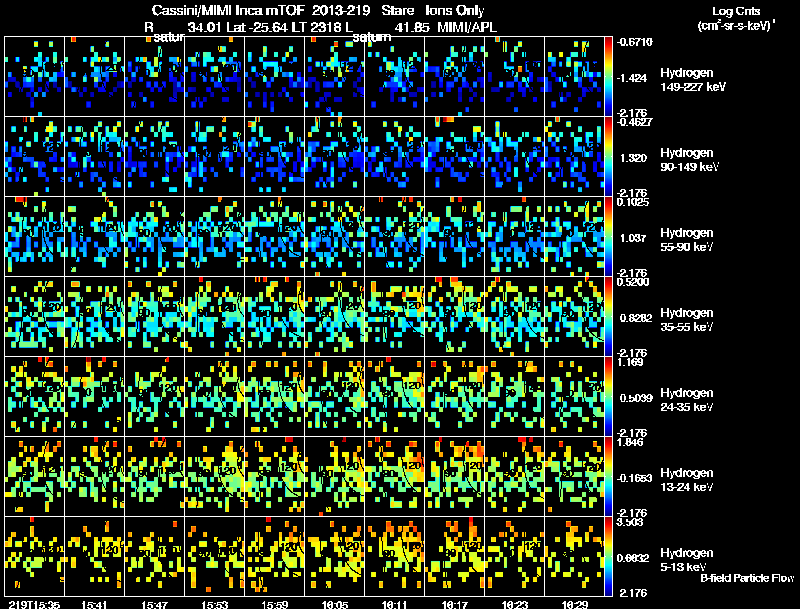Select the '16:17' time axis label
800x609 pixels.
(455, 604)
